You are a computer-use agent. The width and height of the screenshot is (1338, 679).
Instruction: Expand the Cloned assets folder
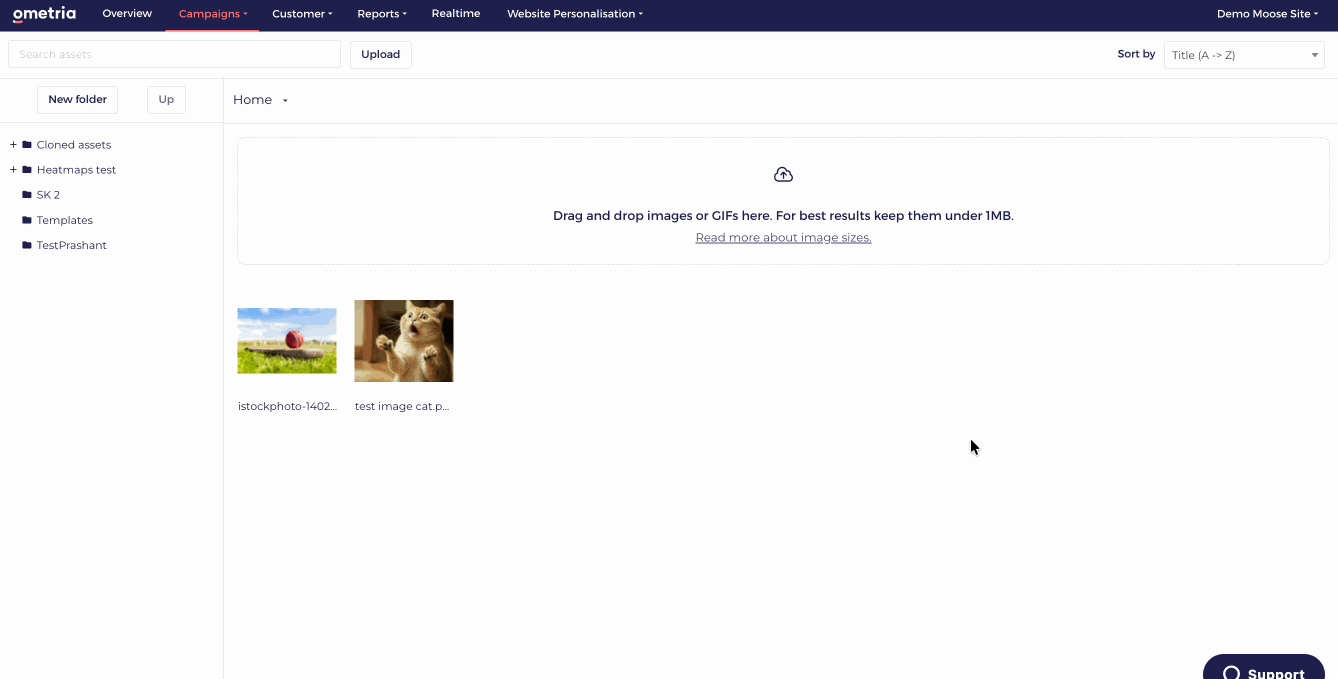pyautogui.click(x=13, y=145)
